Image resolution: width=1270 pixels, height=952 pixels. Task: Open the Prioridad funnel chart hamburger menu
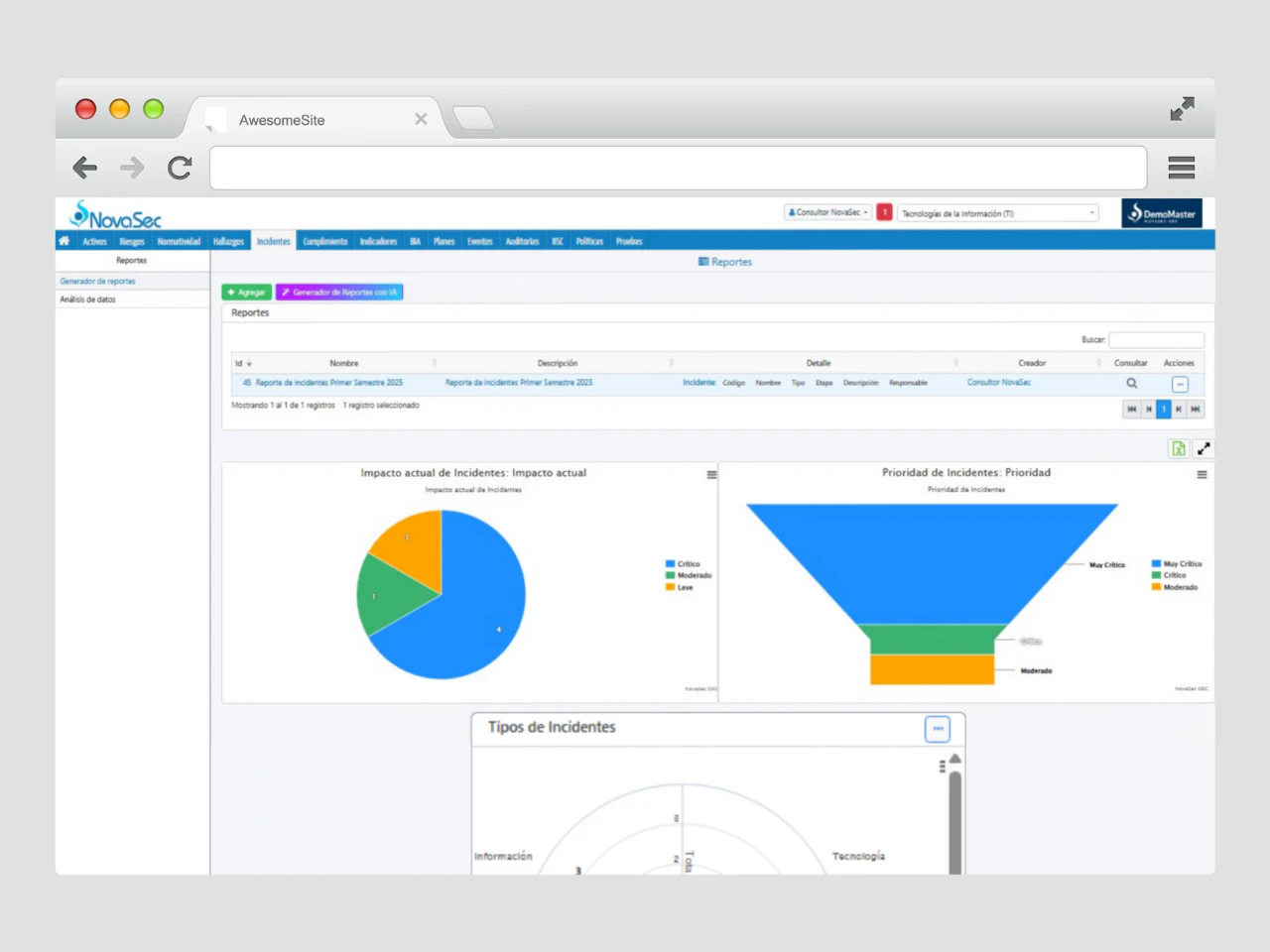tap(1202, 475)
